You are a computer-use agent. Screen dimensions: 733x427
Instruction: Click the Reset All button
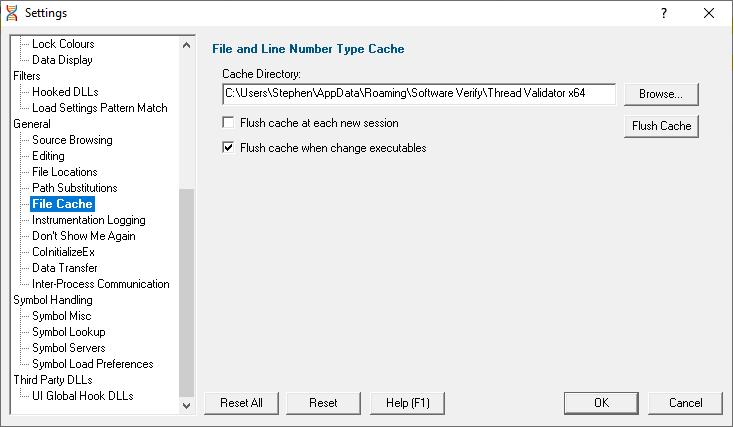pos(241,403)
